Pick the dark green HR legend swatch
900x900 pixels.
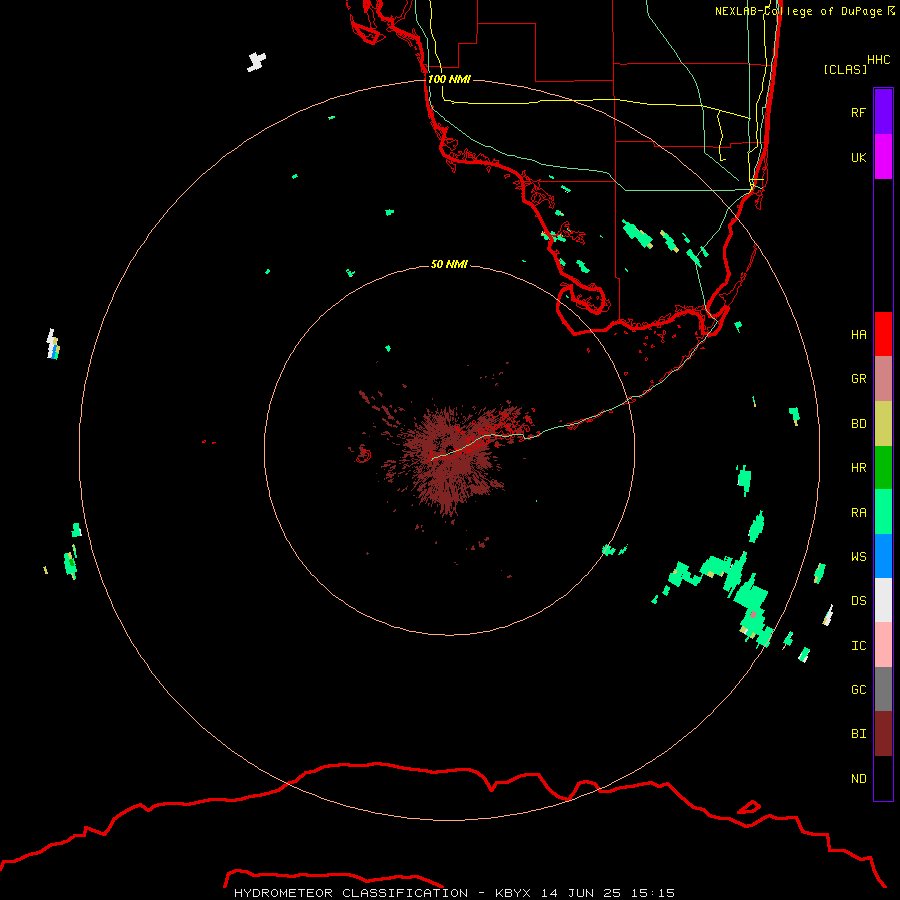(883, 468)
